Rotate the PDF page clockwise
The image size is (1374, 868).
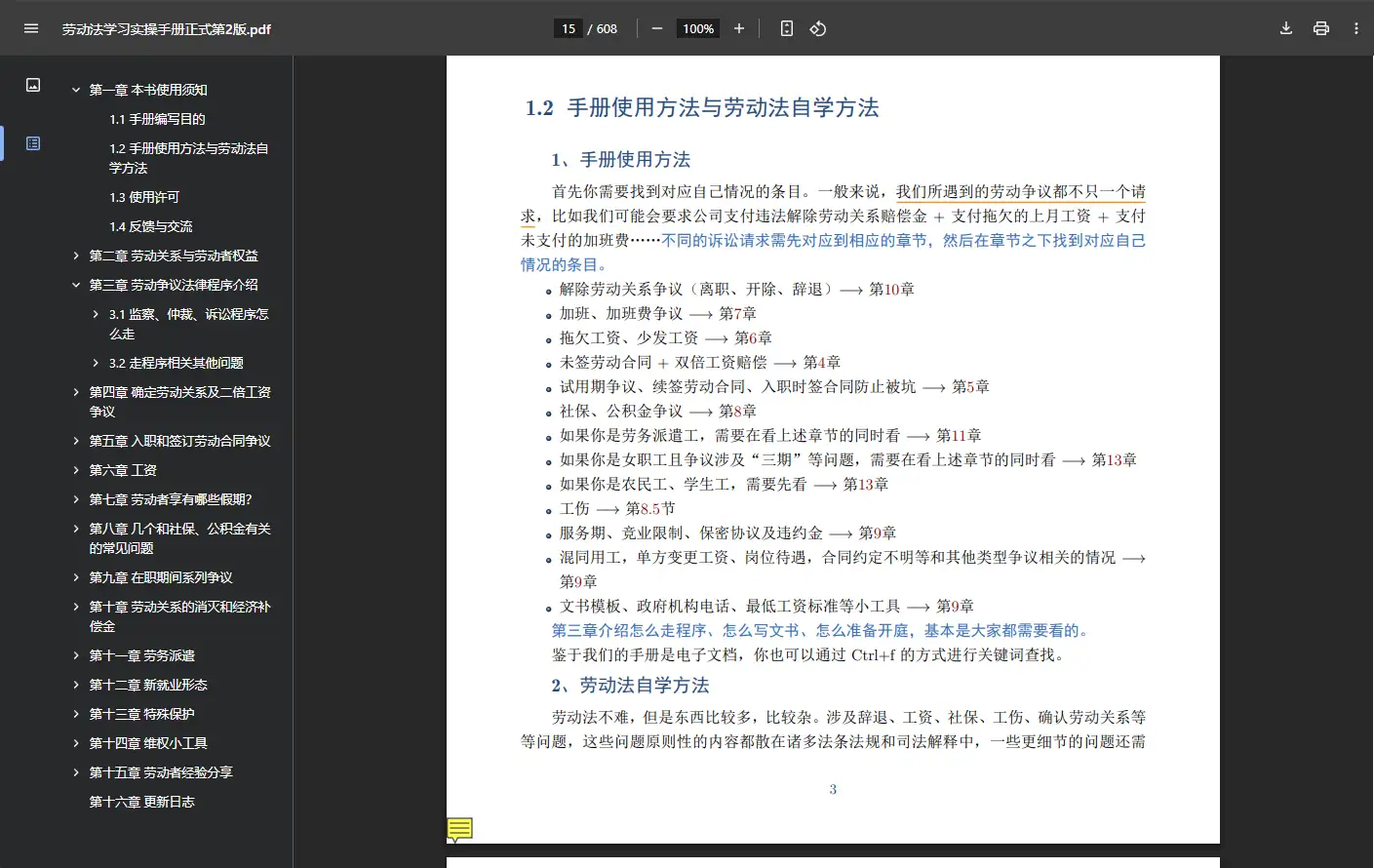pyautogui.click(x=818, y=28)
